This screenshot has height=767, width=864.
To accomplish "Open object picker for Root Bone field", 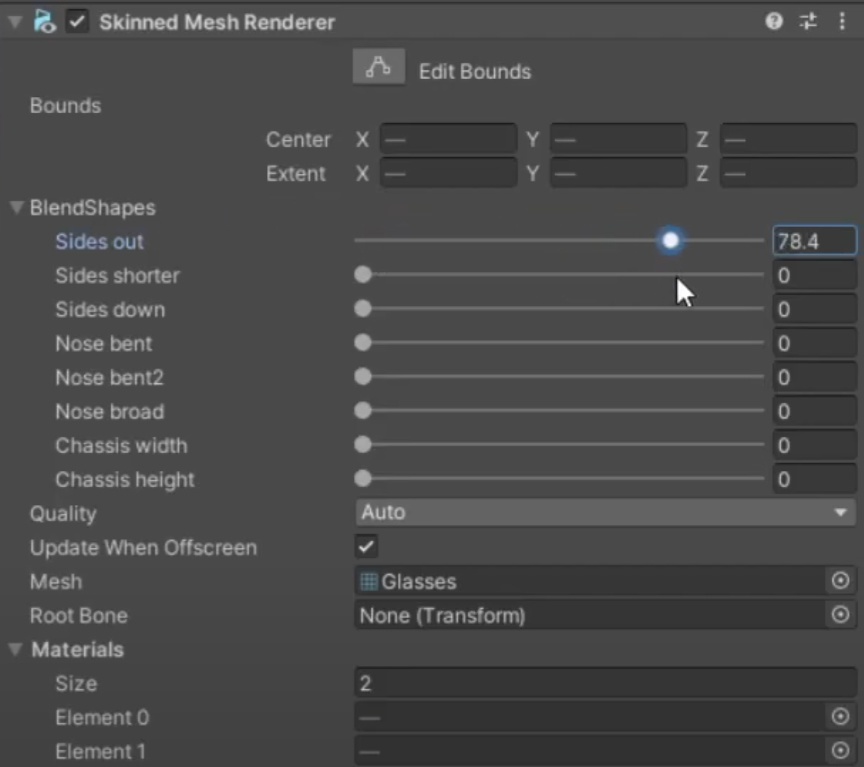I will click(841, 615).
